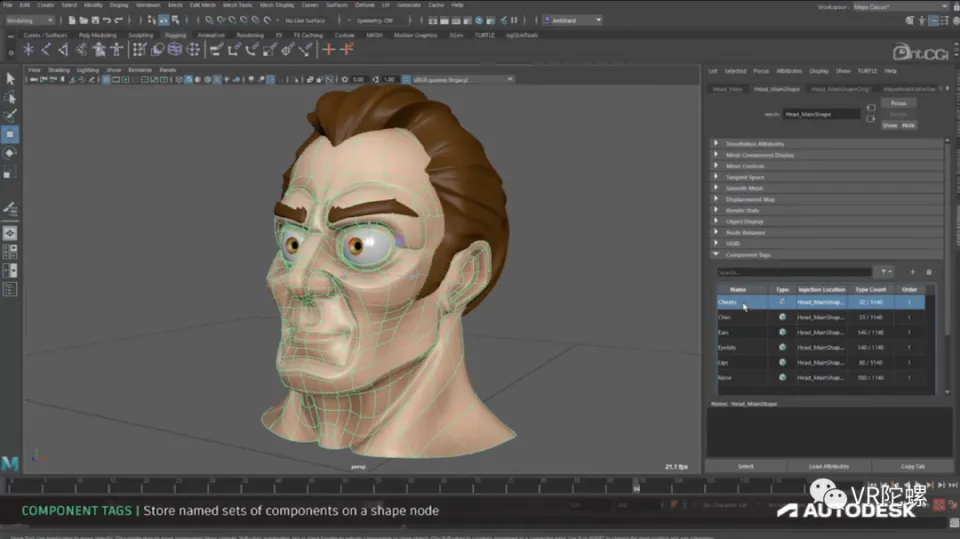This screenshot has width=960, height=539.
Task: Click the orange plus icon on Rigging shelf
Action: 329,49
